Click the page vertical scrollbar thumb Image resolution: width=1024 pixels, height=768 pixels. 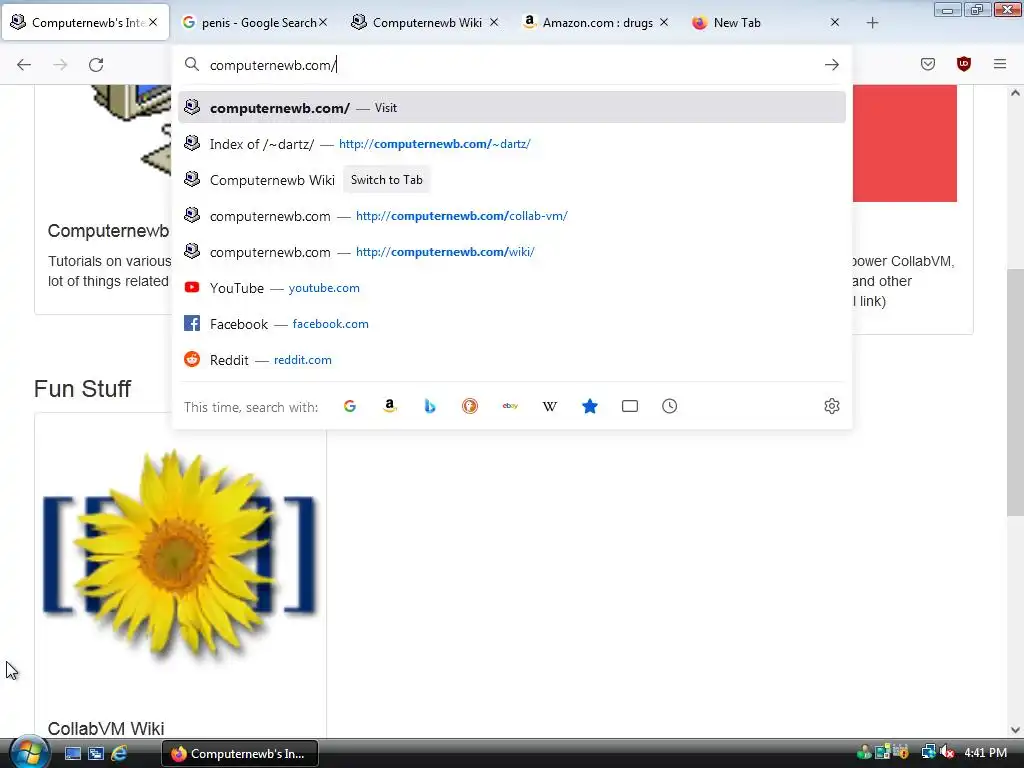pos(1015,392)
